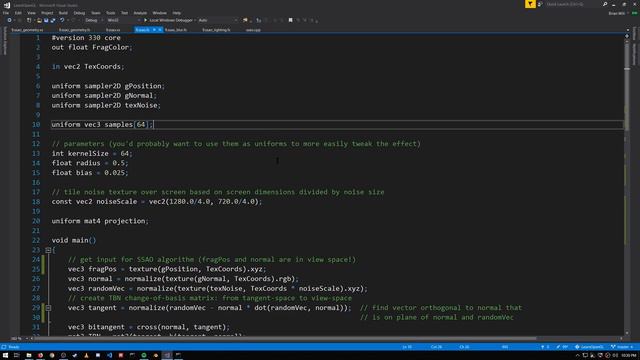Click the Navigate Backward toolbar icon
This screenshot has height=360, width=640.
coord(9,20)
